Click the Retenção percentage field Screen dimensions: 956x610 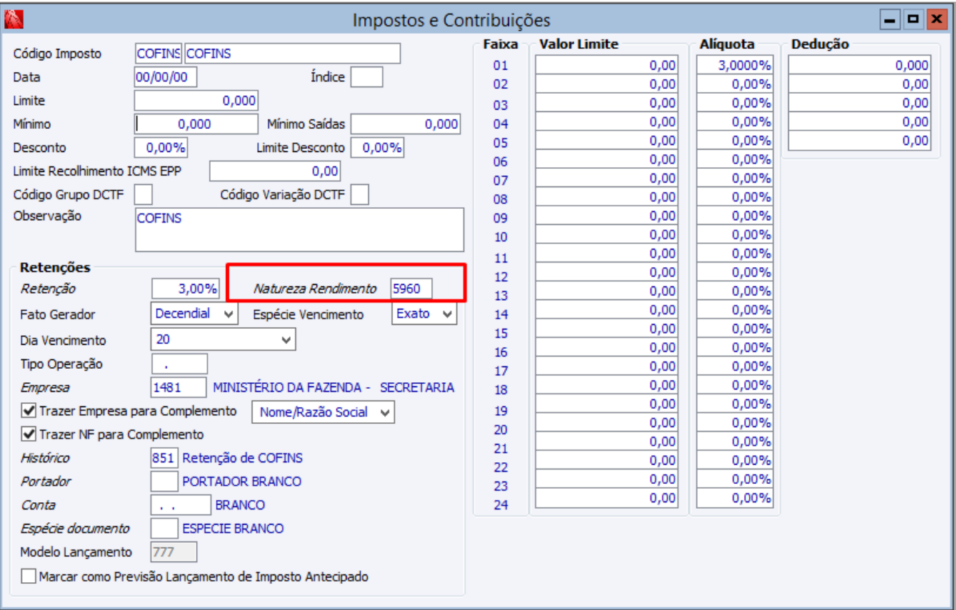tap(185, 288)
